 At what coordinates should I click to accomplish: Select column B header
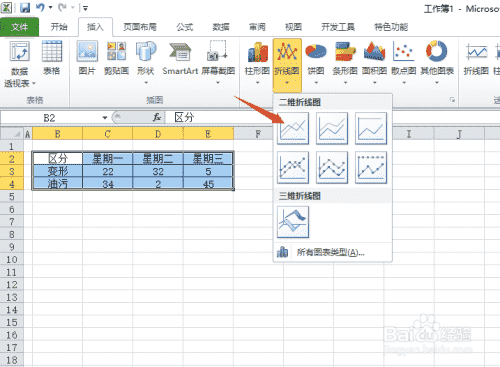point(57,134)
